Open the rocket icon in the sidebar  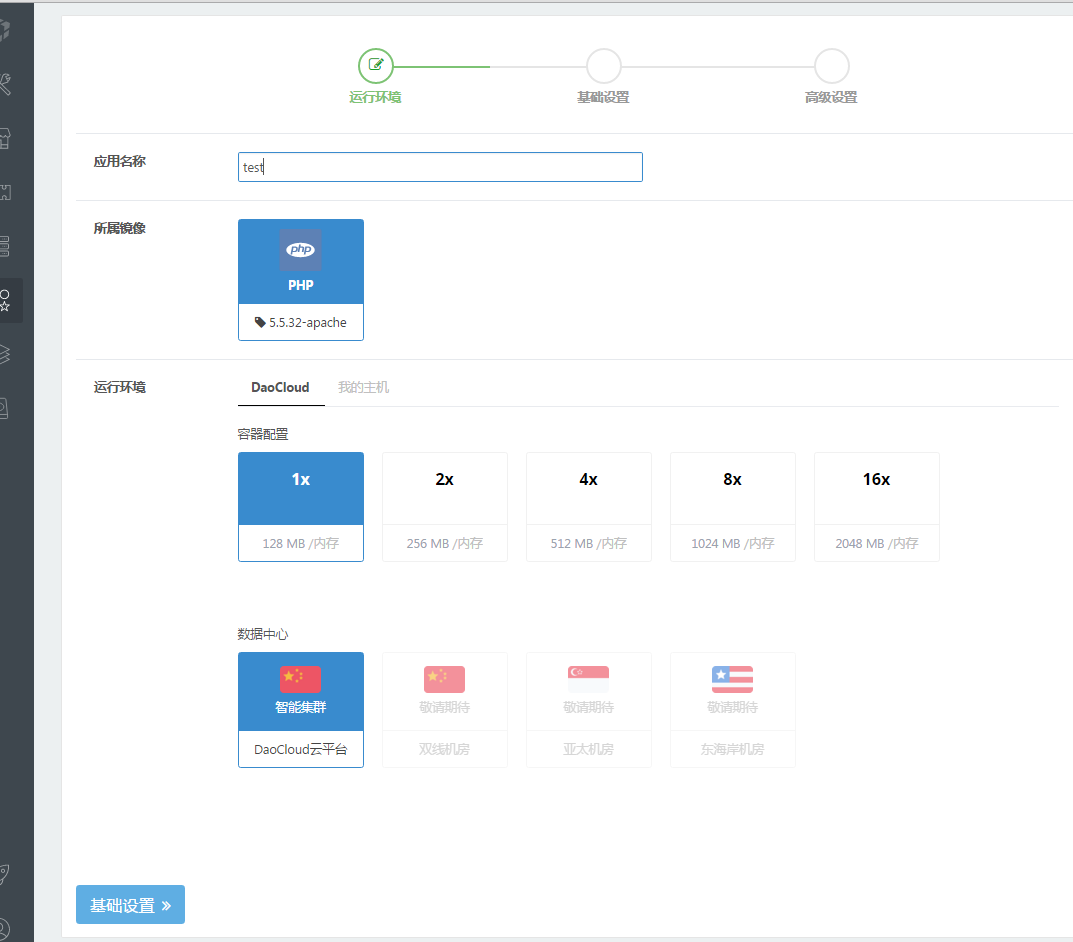tap(4, 874)
